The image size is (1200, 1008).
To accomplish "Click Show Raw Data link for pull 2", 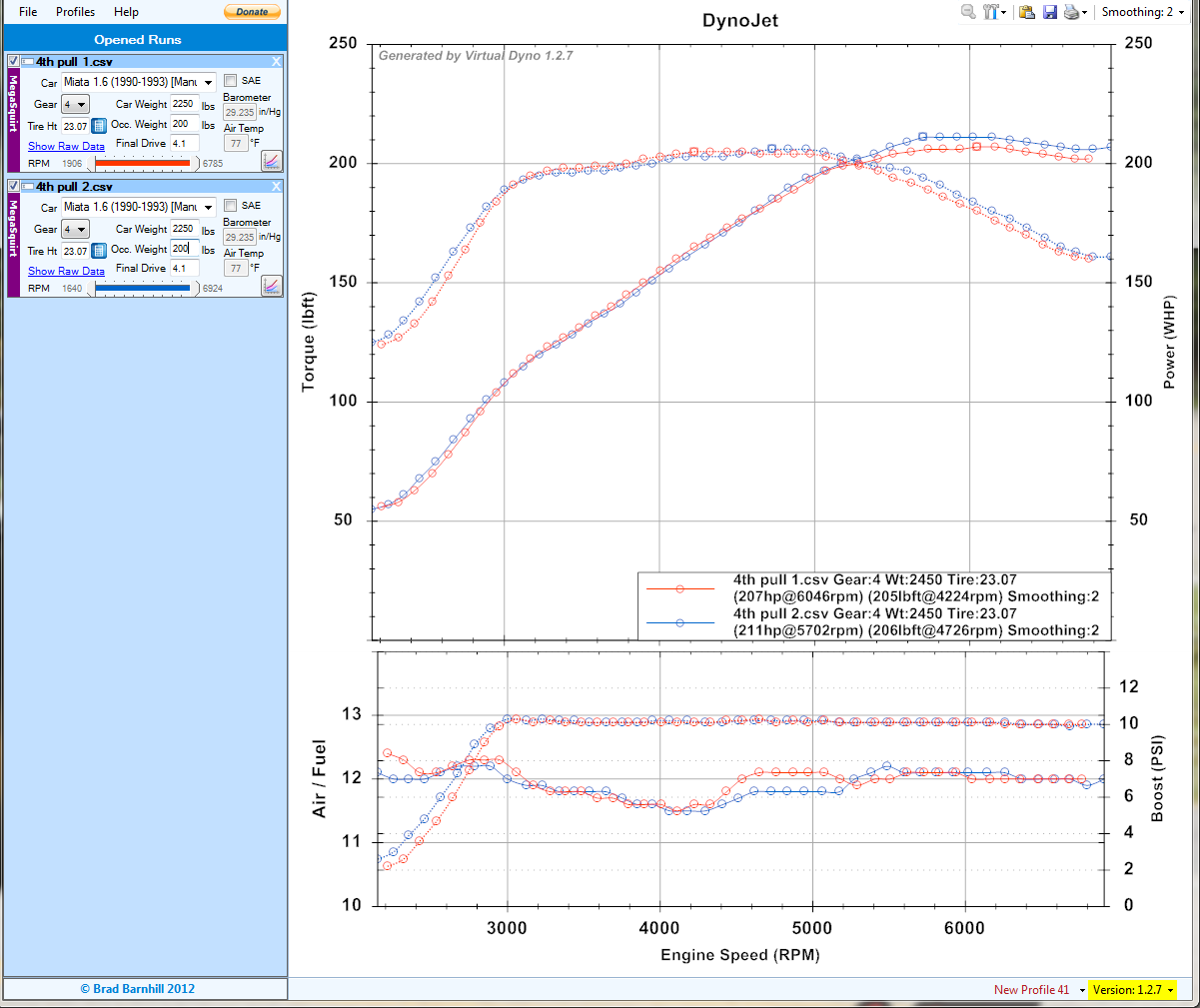I will click(66, 271).
